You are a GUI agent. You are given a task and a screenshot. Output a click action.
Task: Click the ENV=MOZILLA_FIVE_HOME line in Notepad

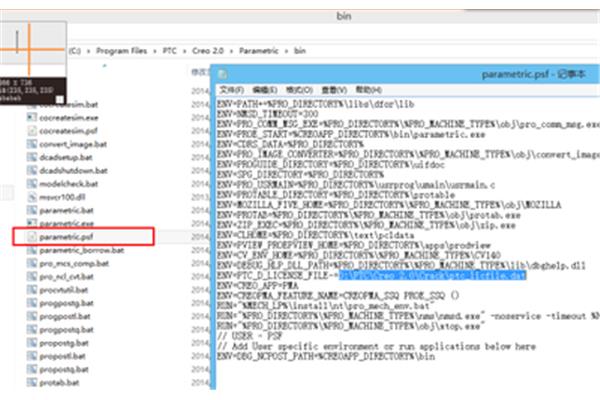[389, 205]
